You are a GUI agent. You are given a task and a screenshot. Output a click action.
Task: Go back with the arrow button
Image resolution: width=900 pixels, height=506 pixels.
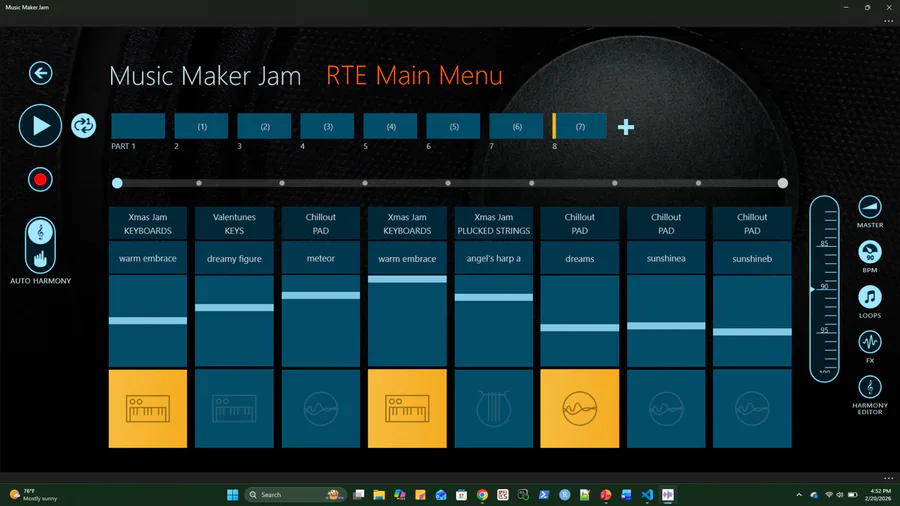pyautogui.click(x=40, y=73)
